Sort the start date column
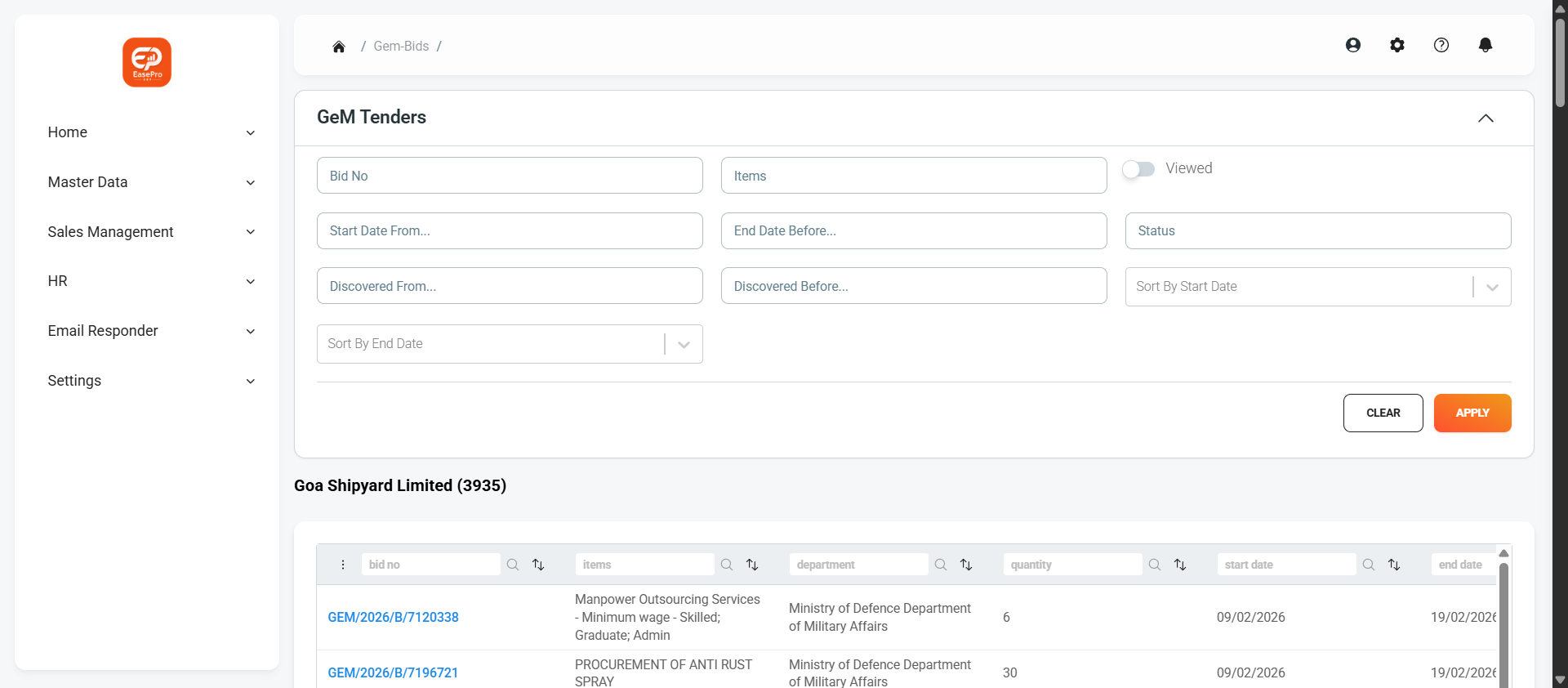The height and width of the screenshot is (688, 1568). [x=1394, y=565]
